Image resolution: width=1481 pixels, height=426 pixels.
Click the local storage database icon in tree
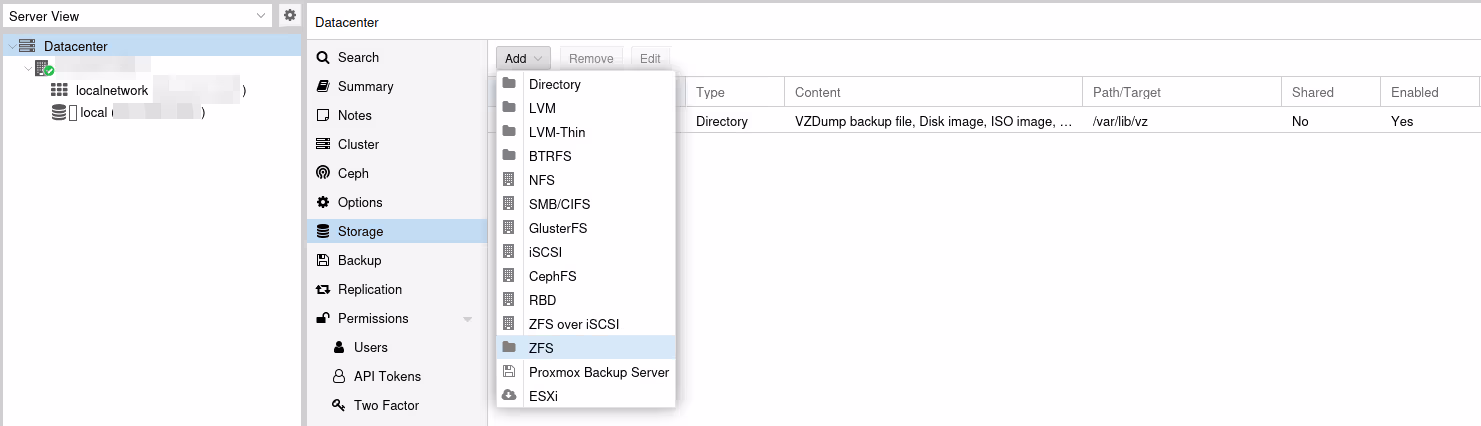pyautogui.click(x=60, y=113)
